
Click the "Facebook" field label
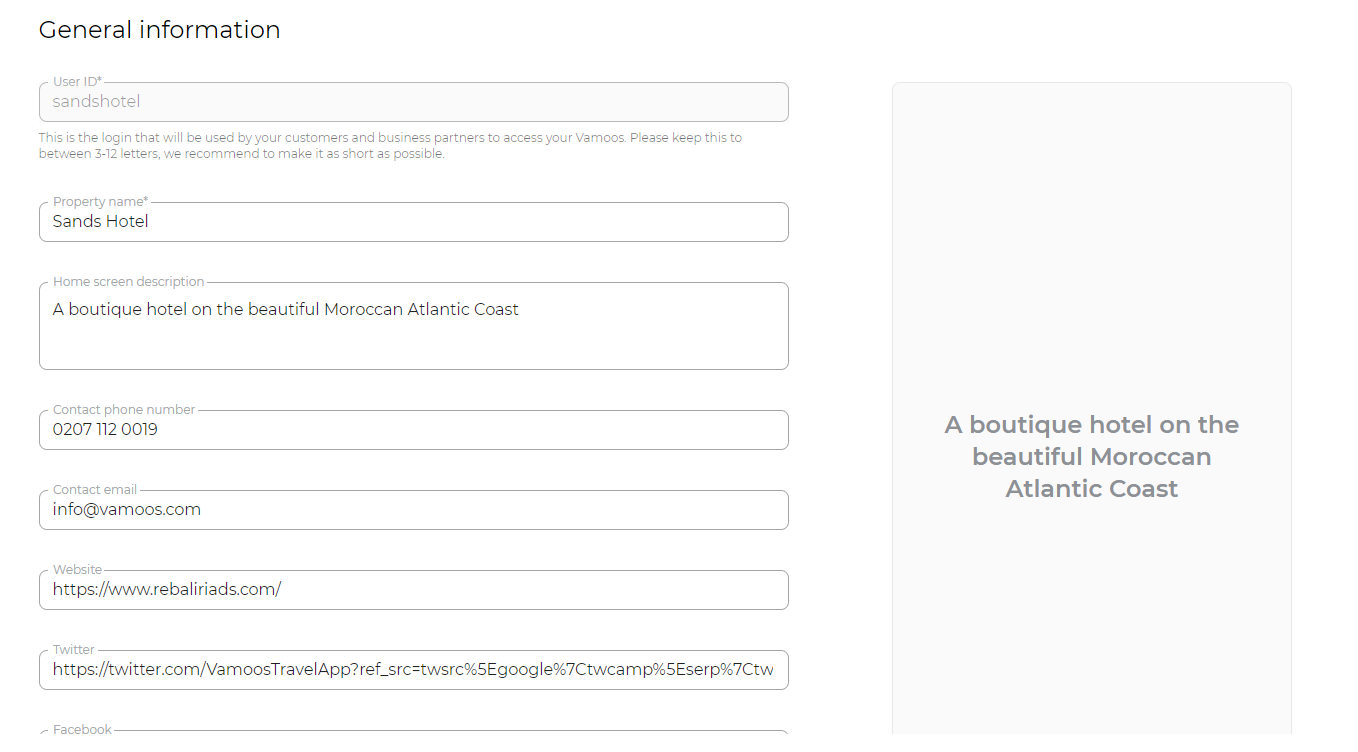tap(82, 730)
